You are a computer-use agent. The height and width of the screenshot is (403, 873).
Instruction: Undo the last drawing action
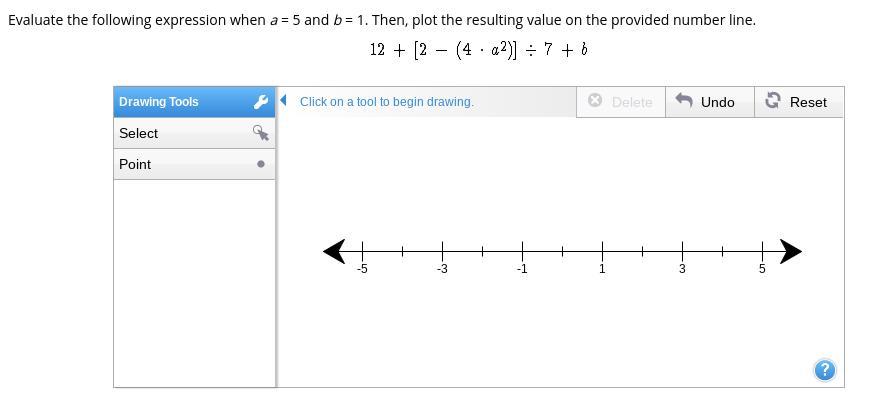coord(706,102)
